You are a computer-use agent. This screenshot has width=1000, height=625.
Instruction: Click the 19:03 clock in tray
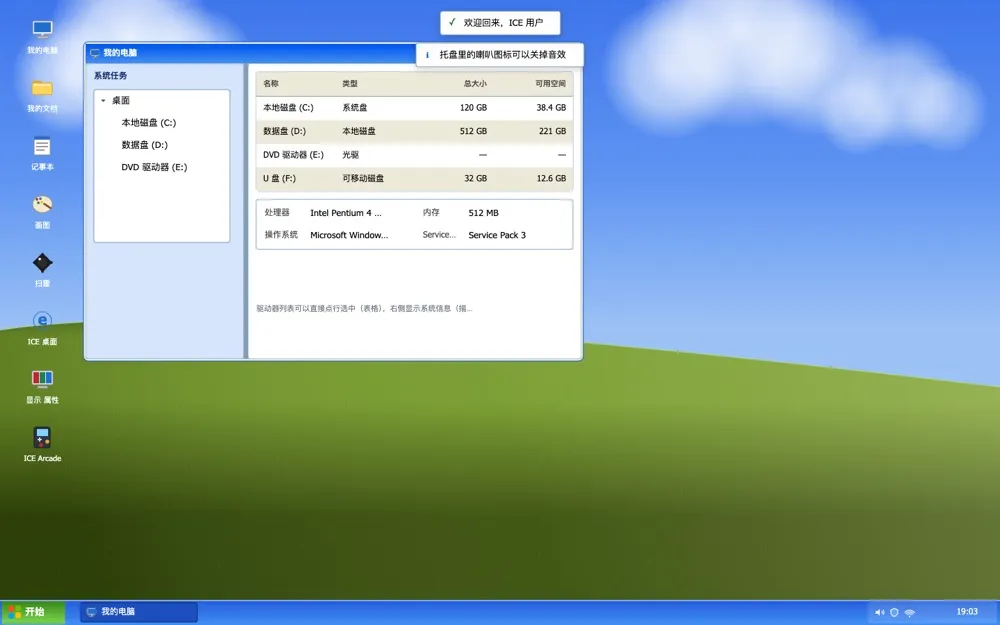(x=967, y=612)
